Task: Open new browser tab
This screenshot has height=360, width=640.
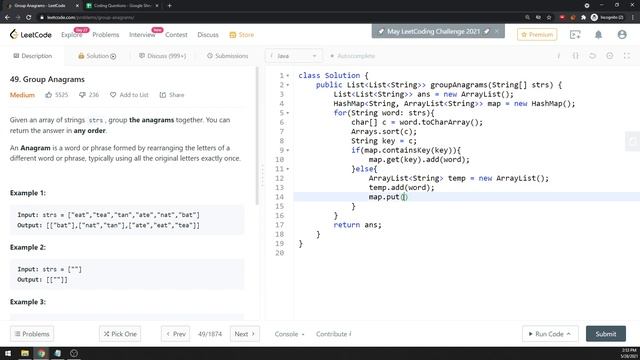Action: [169, 6]
